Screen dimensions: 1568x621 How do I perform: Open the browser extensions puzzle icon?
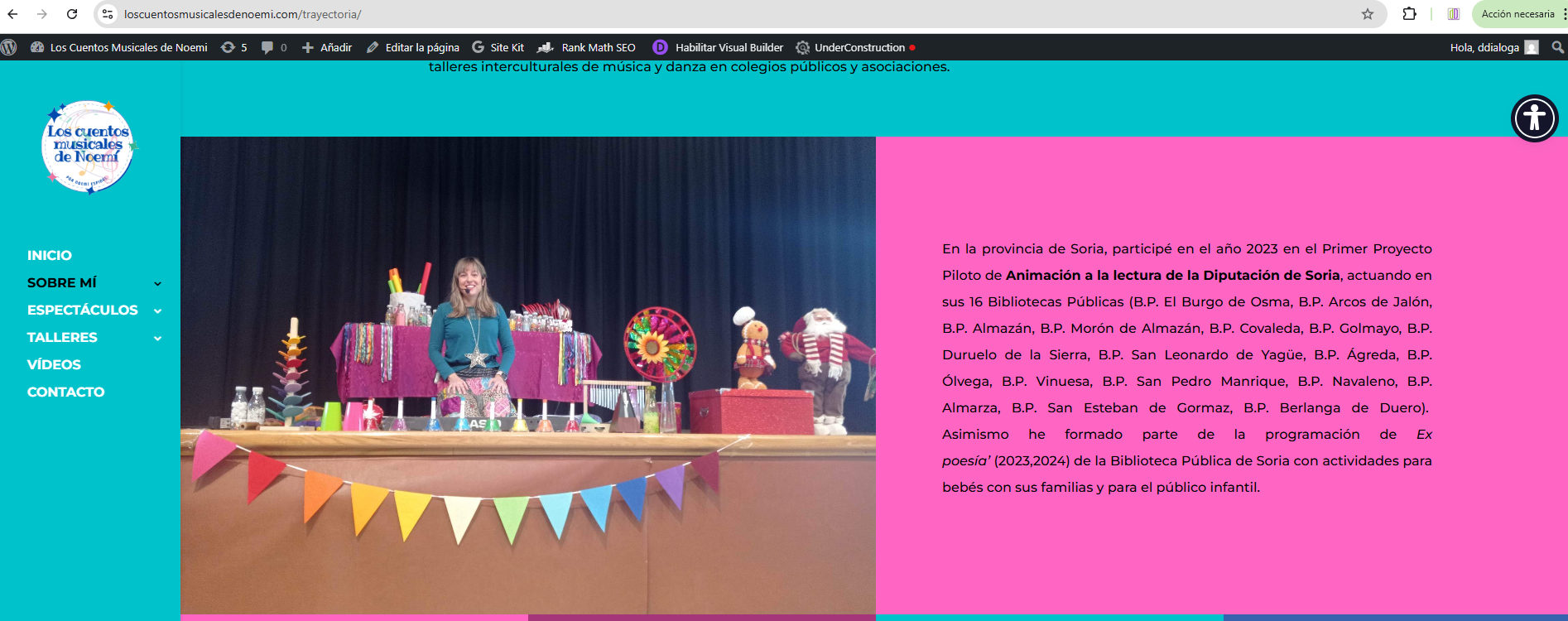[x=1409, y=14]
